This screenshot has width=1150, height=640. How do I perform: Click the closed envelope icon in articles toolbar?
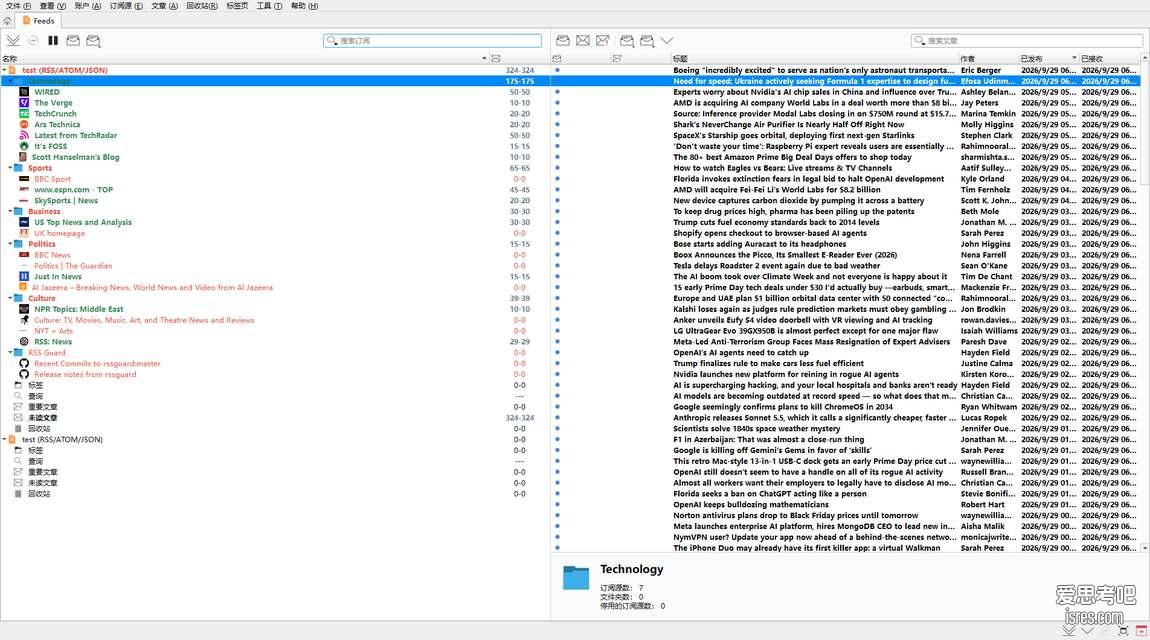[x=582, y=40]
